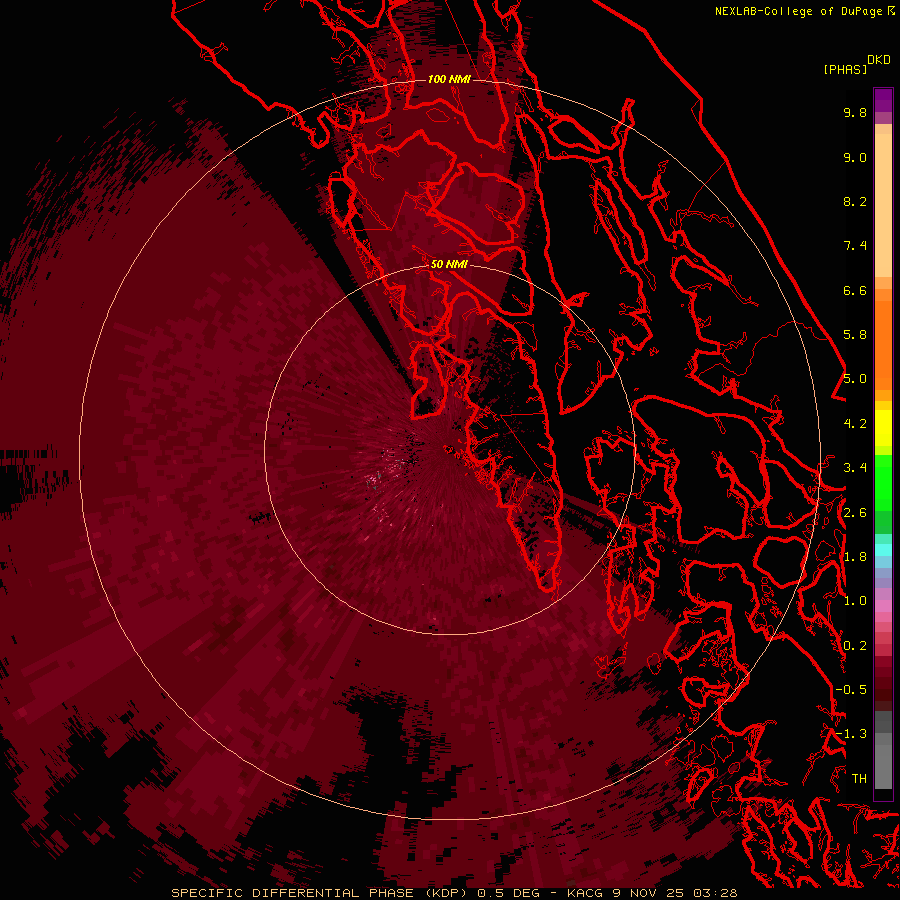Click the 5.8 scale value
The width and height of the screenshot is (900, 900).
tap(855, 335)
